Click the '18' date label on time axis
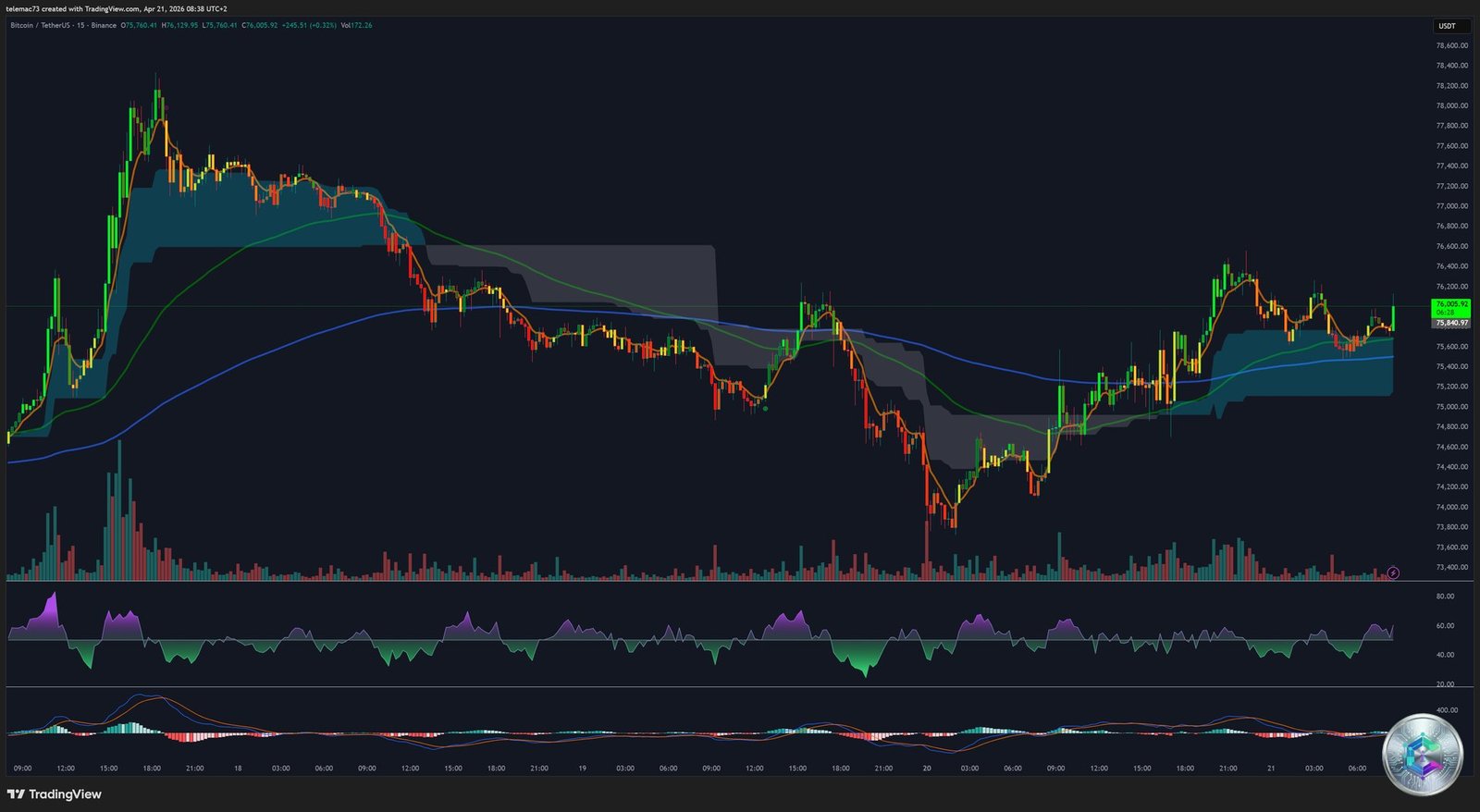This screenshot has height=812, width=1480. point(238,769)
